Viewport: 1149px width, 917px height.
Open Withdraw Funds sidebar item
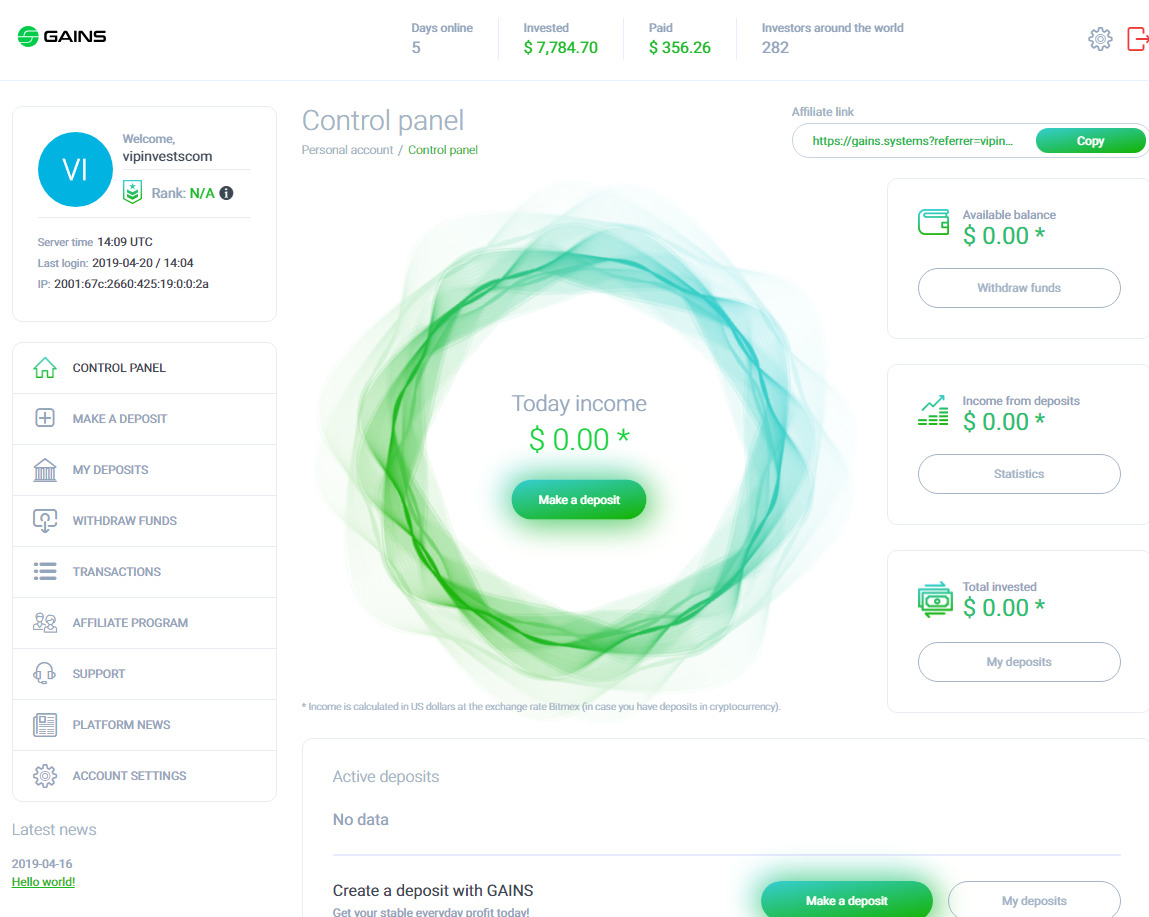(124, 521)
